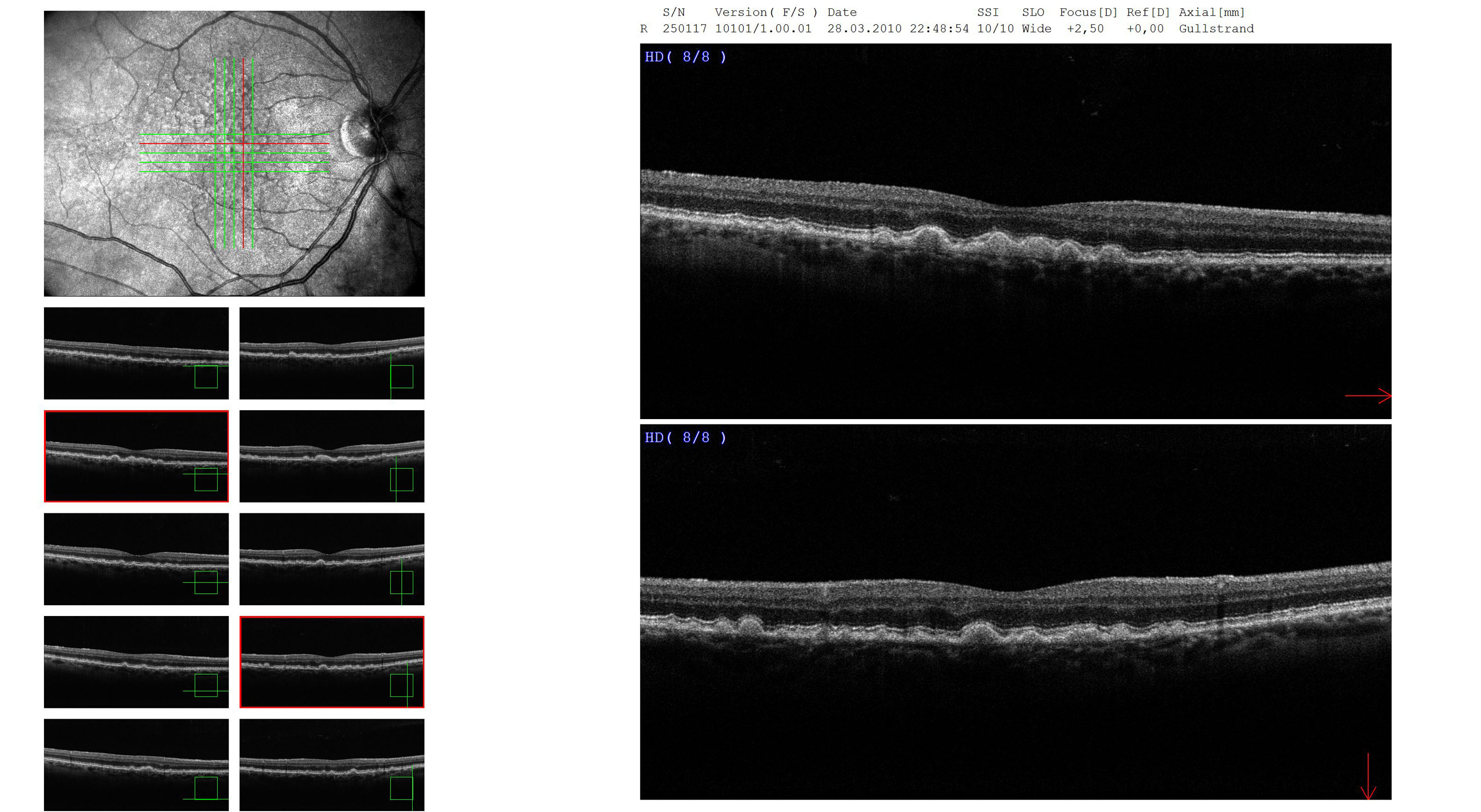Viewport: 1481px width, 812px height.
Task: Click the lower vertical HD B-scan image
Action: [x=1015, y=612]
